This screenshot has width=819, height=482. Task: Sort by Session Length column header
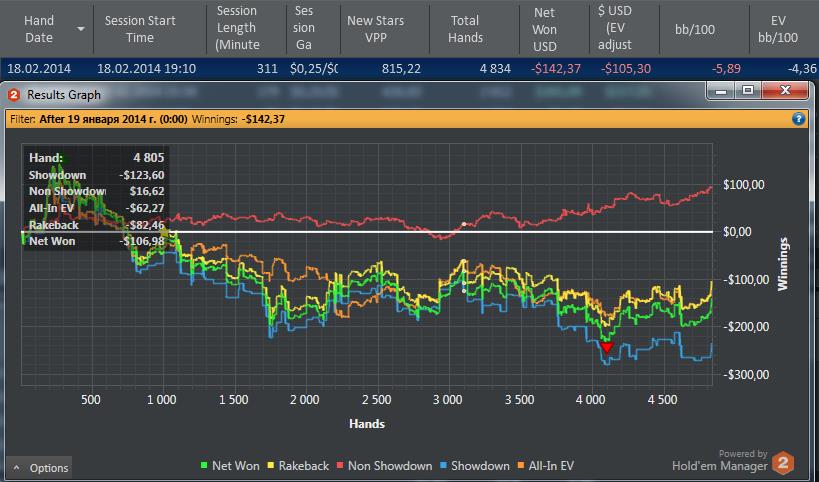tap(238, 28)
